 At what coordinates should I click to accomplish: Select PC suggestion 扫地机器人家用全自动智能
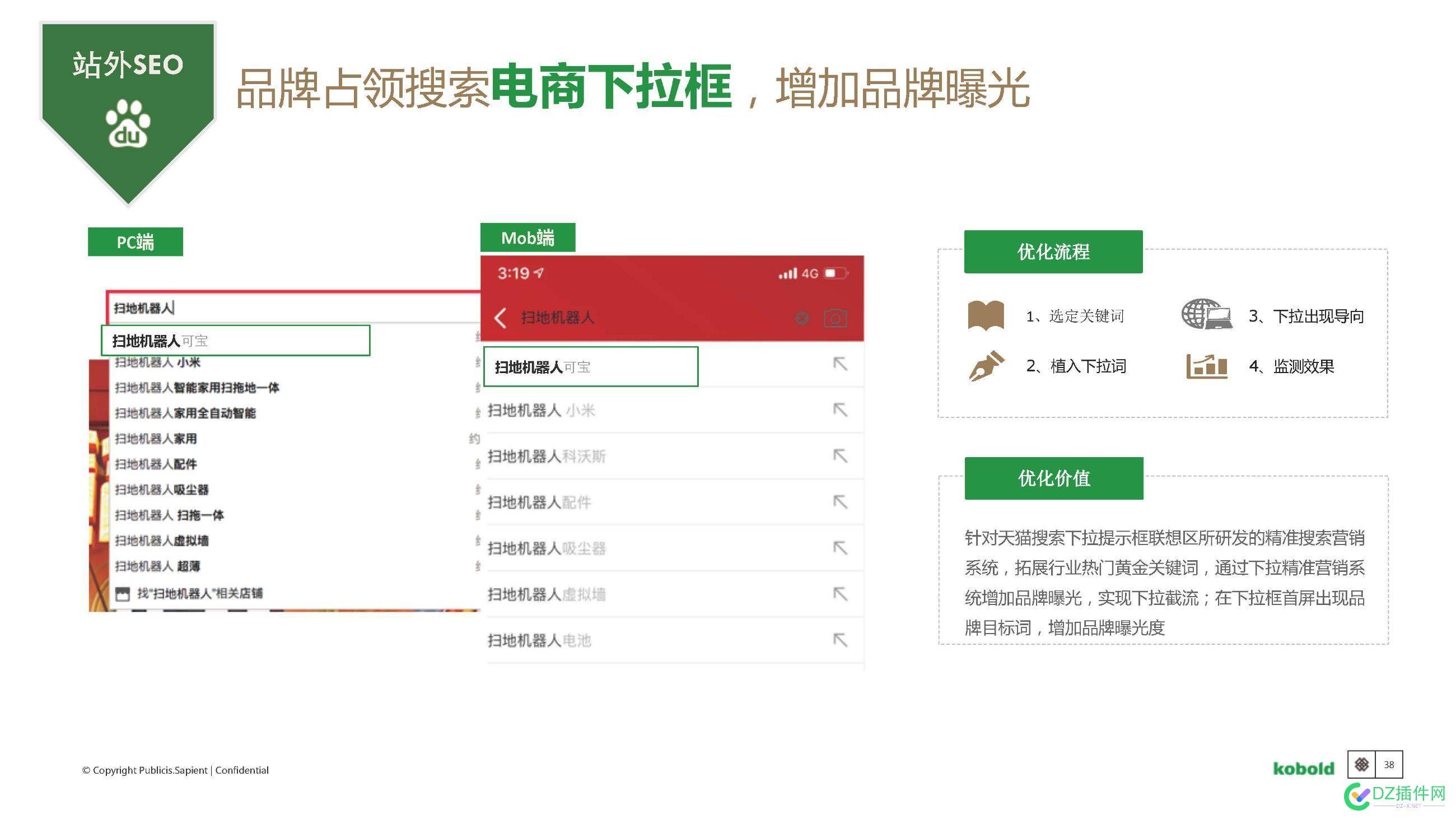(185, 413)
